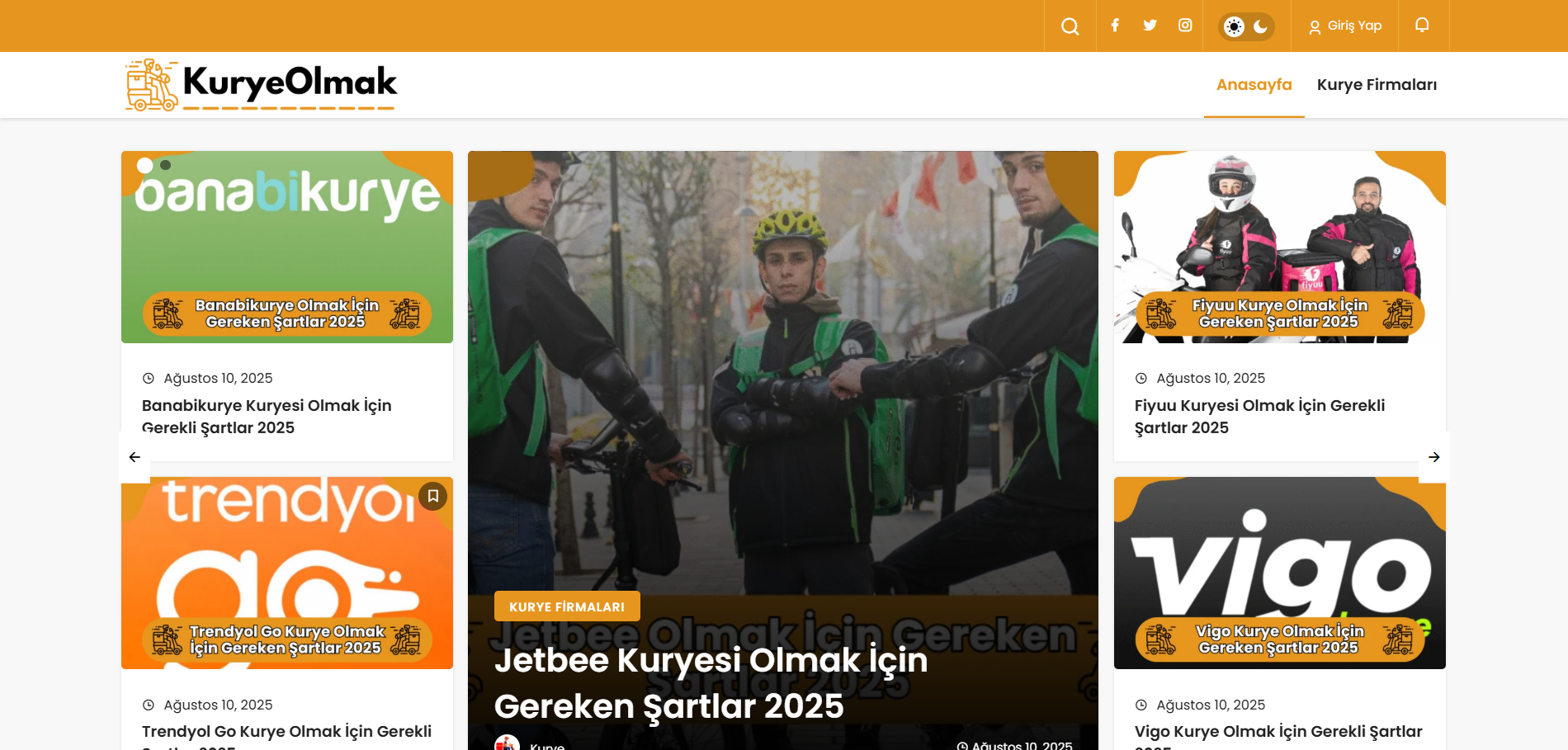Click the Trendyol Go post date Ağustos 10, 2025

[x=218, y=705]
